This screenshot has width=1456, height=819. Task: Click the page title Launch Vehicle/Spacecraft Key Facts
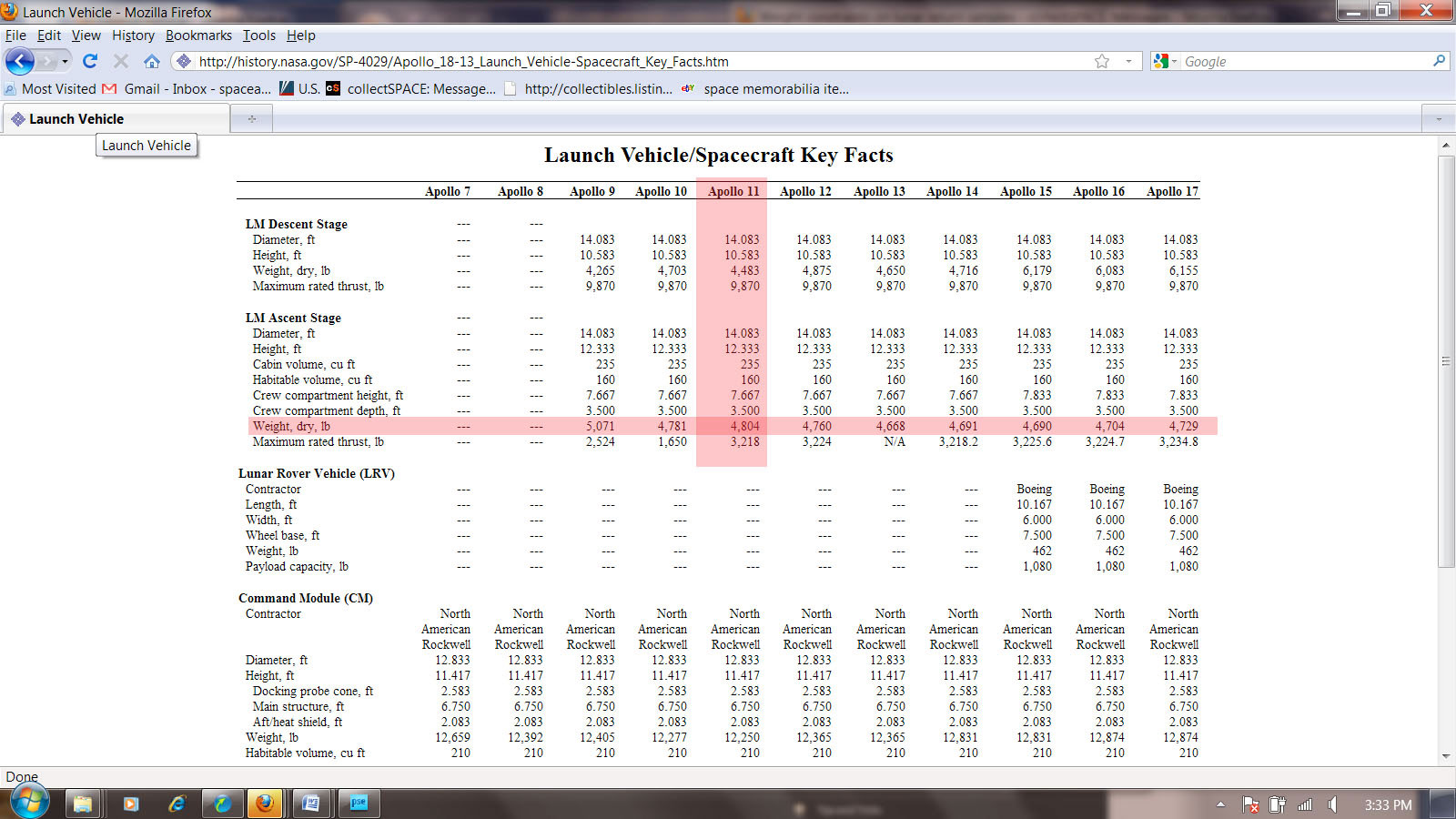(719, 155)
